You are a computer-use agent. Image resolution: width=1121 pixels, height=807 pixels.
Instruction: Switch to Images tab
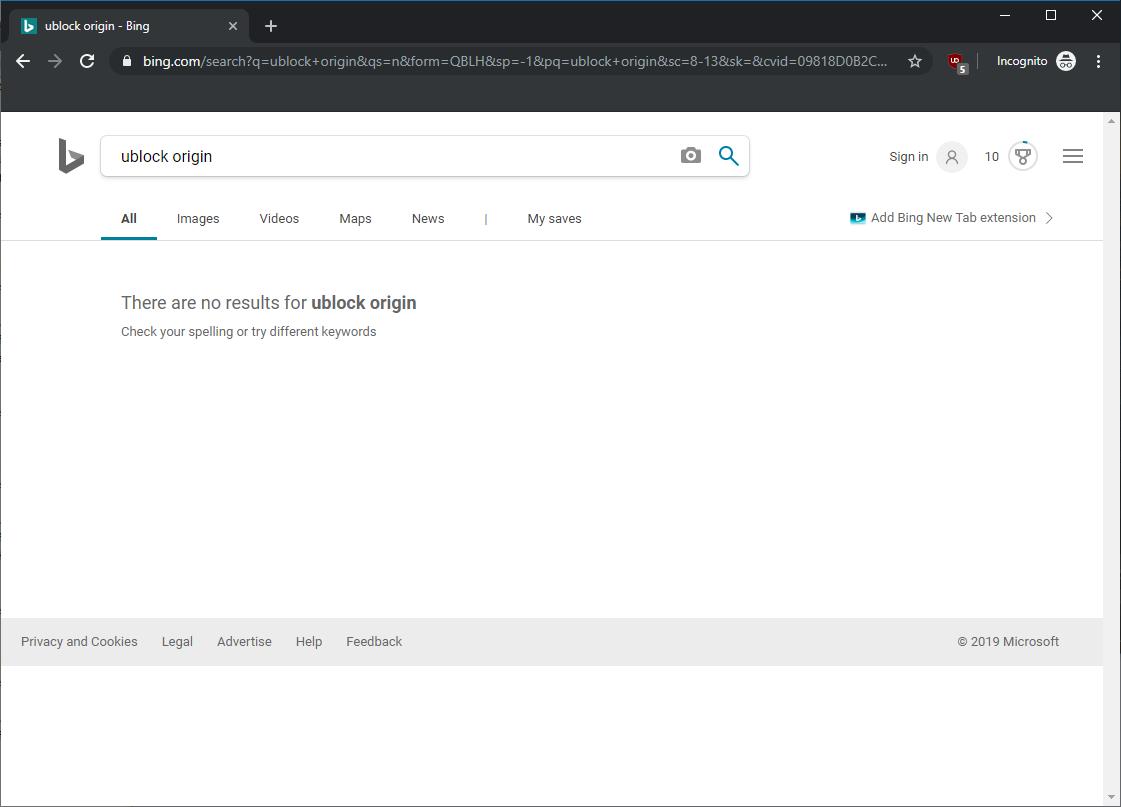coord(198,219)
